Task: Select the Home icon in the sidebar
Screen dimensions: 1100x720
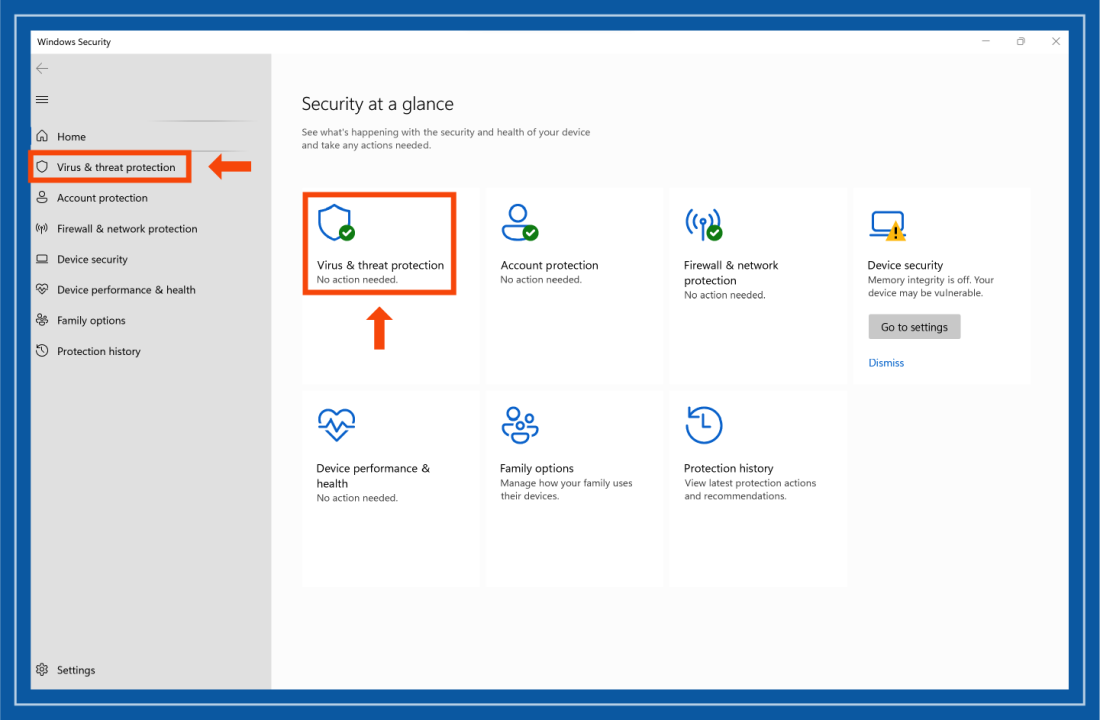Action: click(x=42, y=135)
